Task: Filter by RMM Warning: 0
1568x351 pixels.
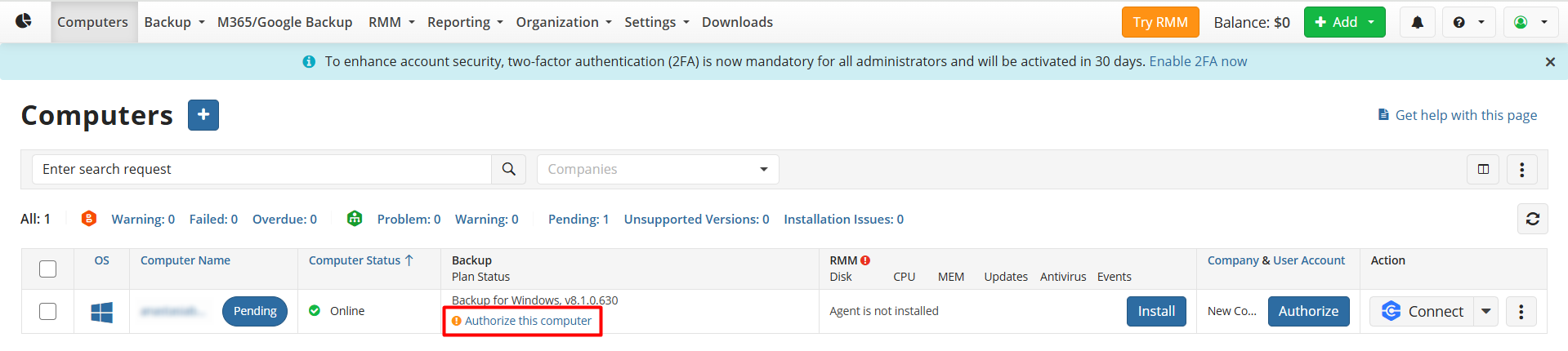Action: (486, 219)
